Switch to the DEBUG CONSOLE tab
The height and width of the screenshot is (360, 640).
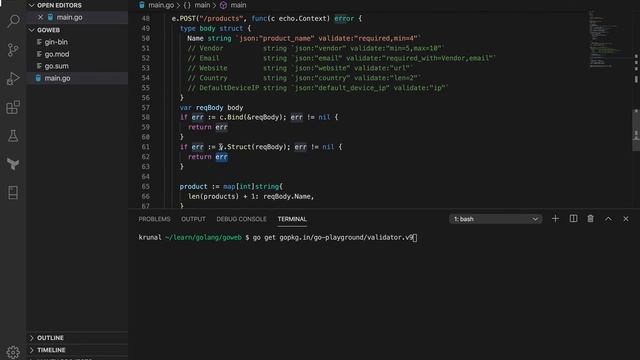pos(241,219)
